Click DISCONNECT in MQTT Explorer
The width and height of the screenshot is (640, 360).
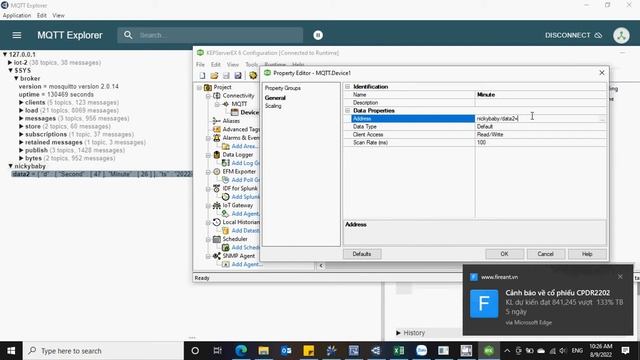(573, 35)
